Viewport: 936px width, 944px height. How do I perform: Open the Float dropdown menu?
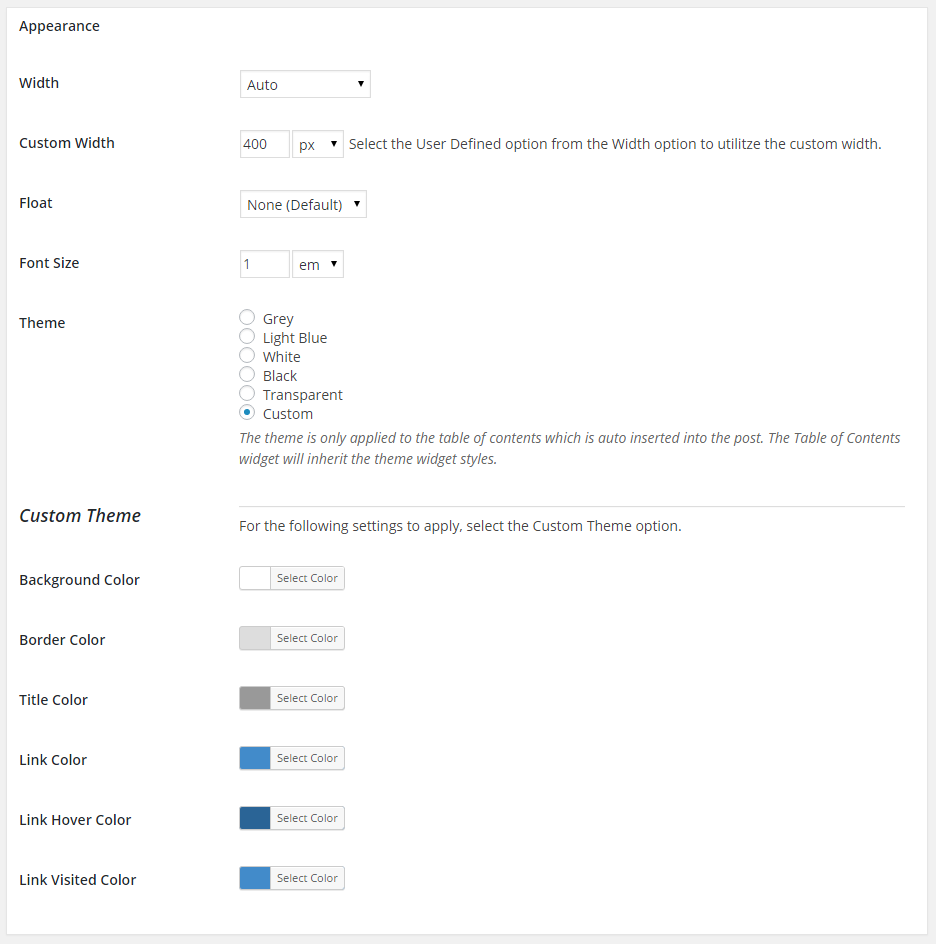click(303, 205)
